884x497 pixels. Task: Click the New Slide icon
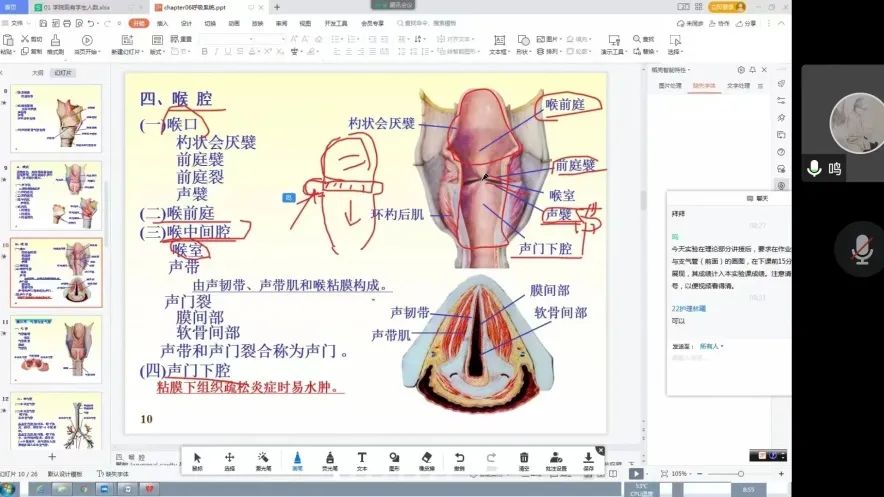(x=127, y=40)
